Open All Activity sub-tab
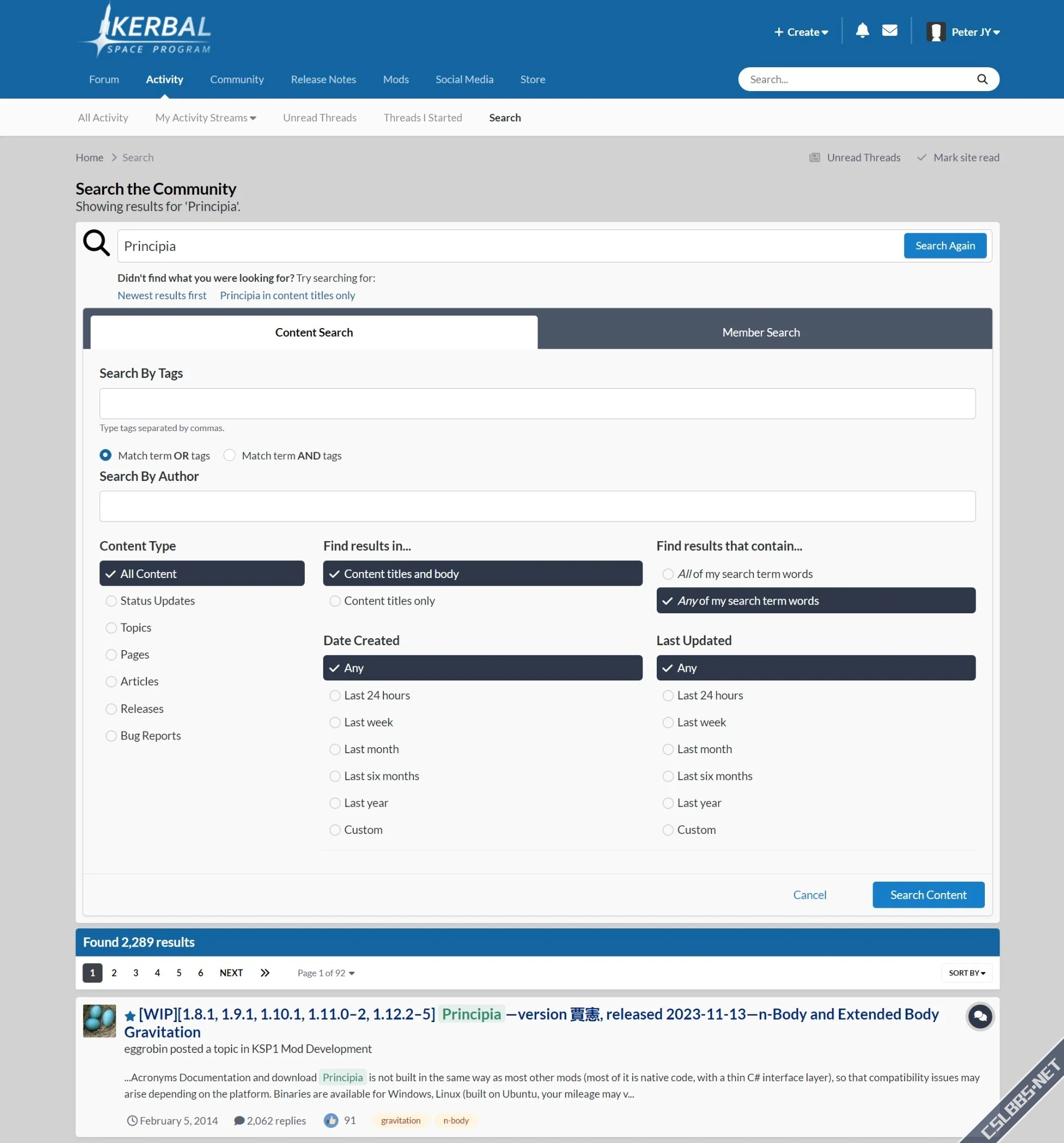The width and height of the screenshot is (1064, 1143). pyautogui.click(x=103, y=117)
